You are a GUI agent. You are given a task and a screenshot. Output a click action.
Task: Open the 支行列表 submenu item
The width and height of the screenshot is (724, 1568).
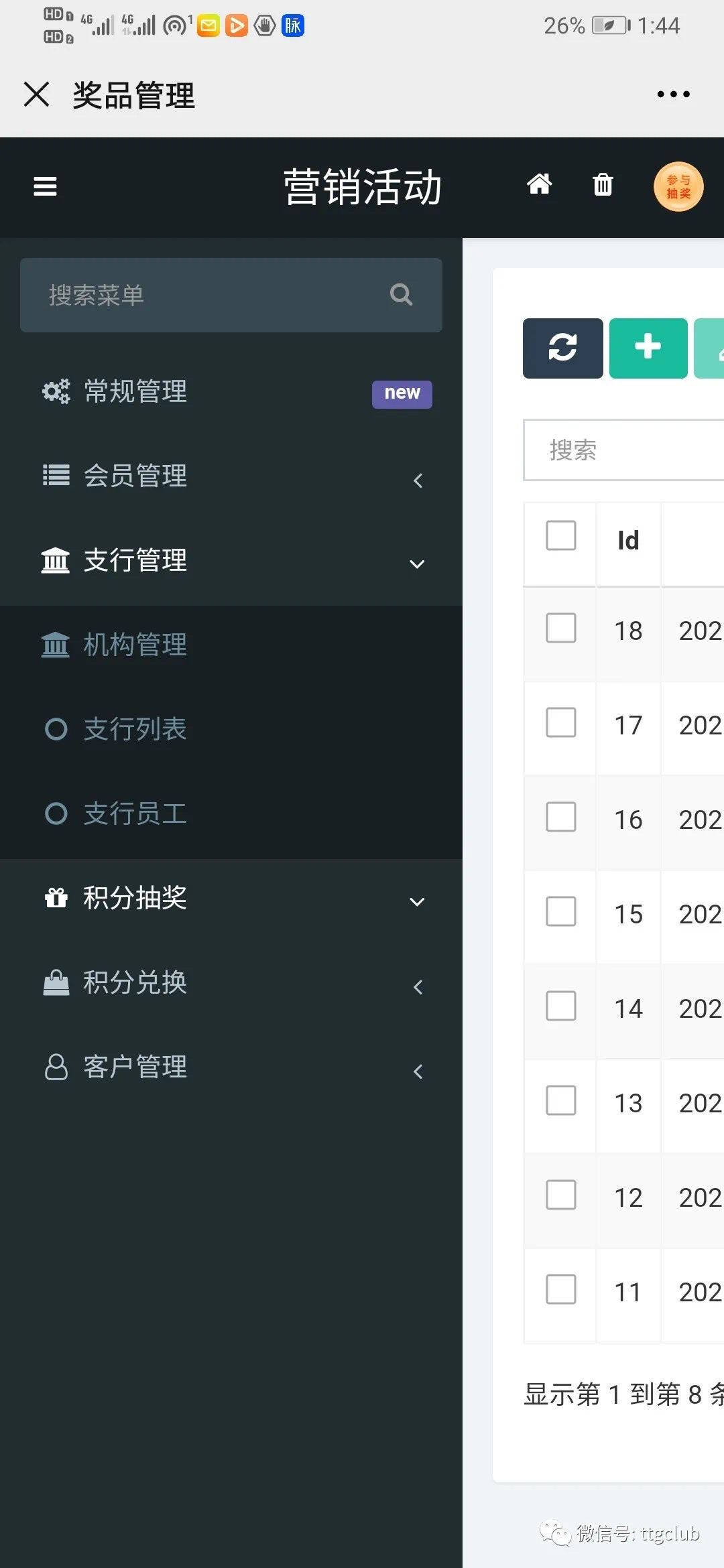click(231, 729)
